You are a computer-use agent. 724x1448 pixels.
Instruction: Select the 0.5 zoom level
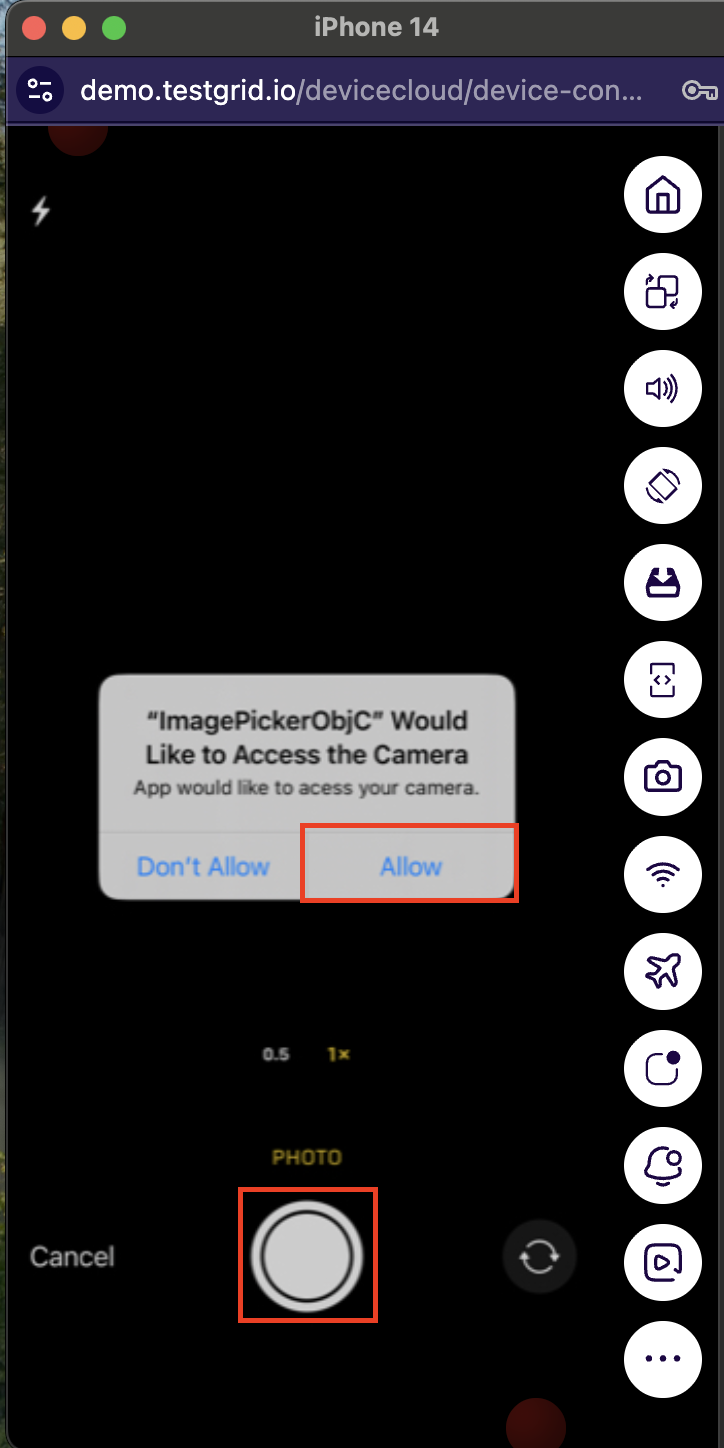[276, 1054]
